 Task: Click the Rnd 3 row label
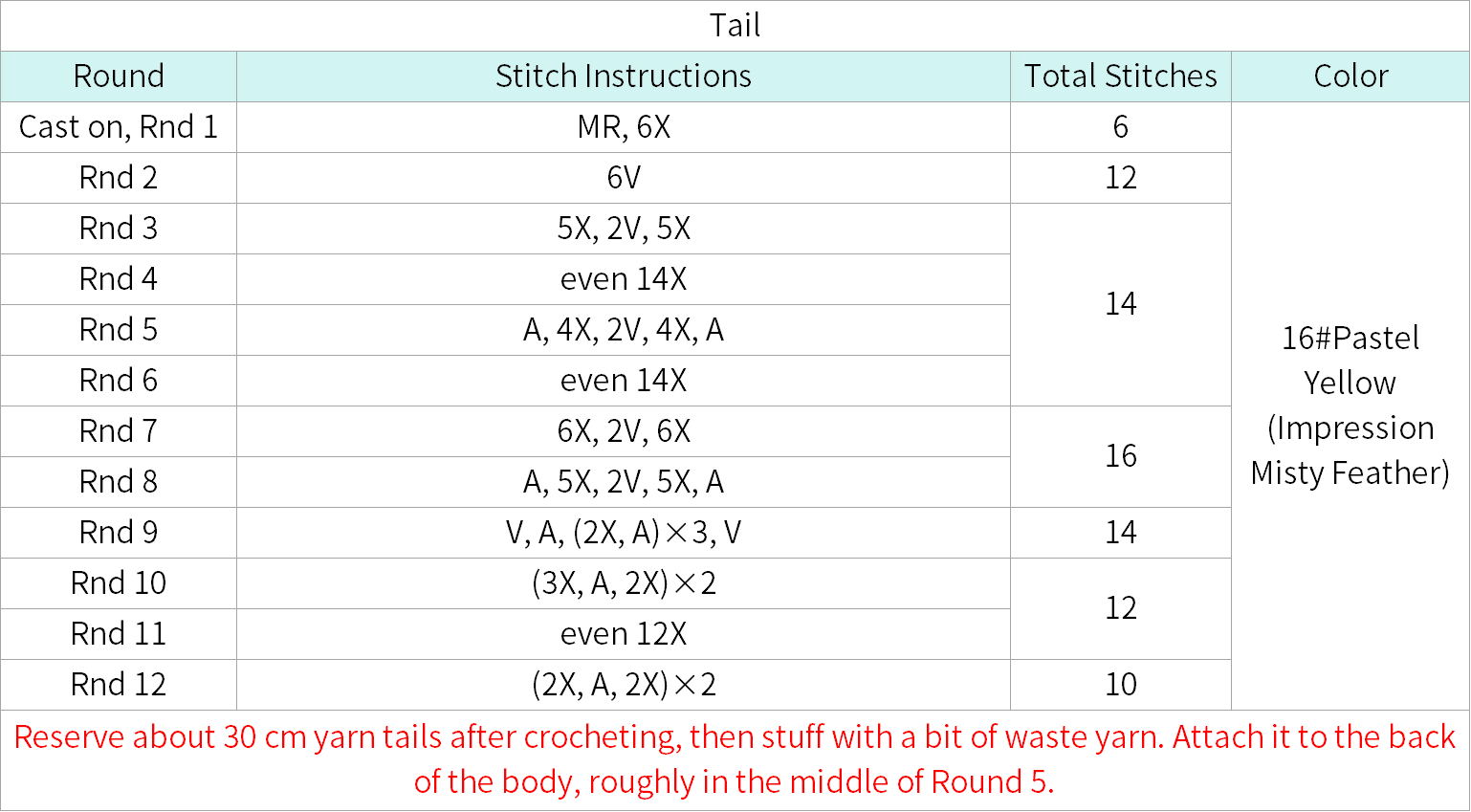click(119, 229)
